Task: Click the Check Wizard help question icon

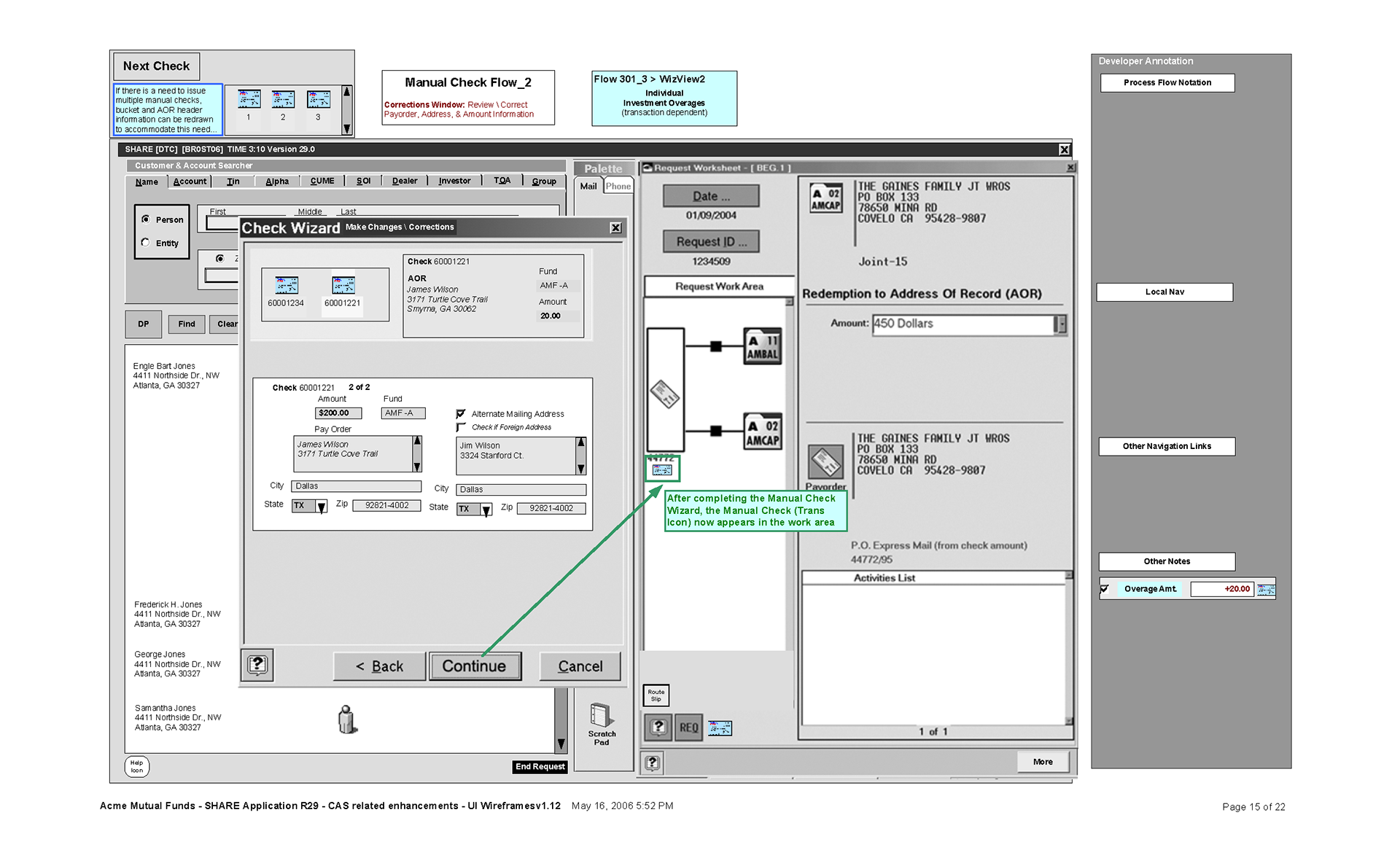Action: pos(257,665)
